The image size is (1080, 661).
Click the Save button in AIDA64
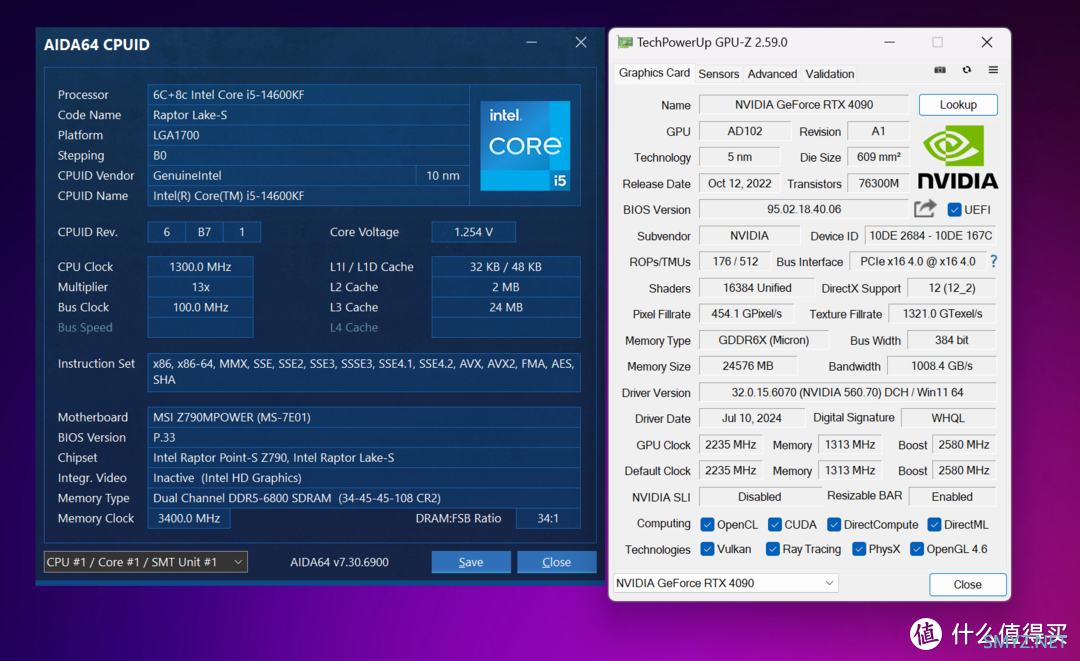click(471, 562)
